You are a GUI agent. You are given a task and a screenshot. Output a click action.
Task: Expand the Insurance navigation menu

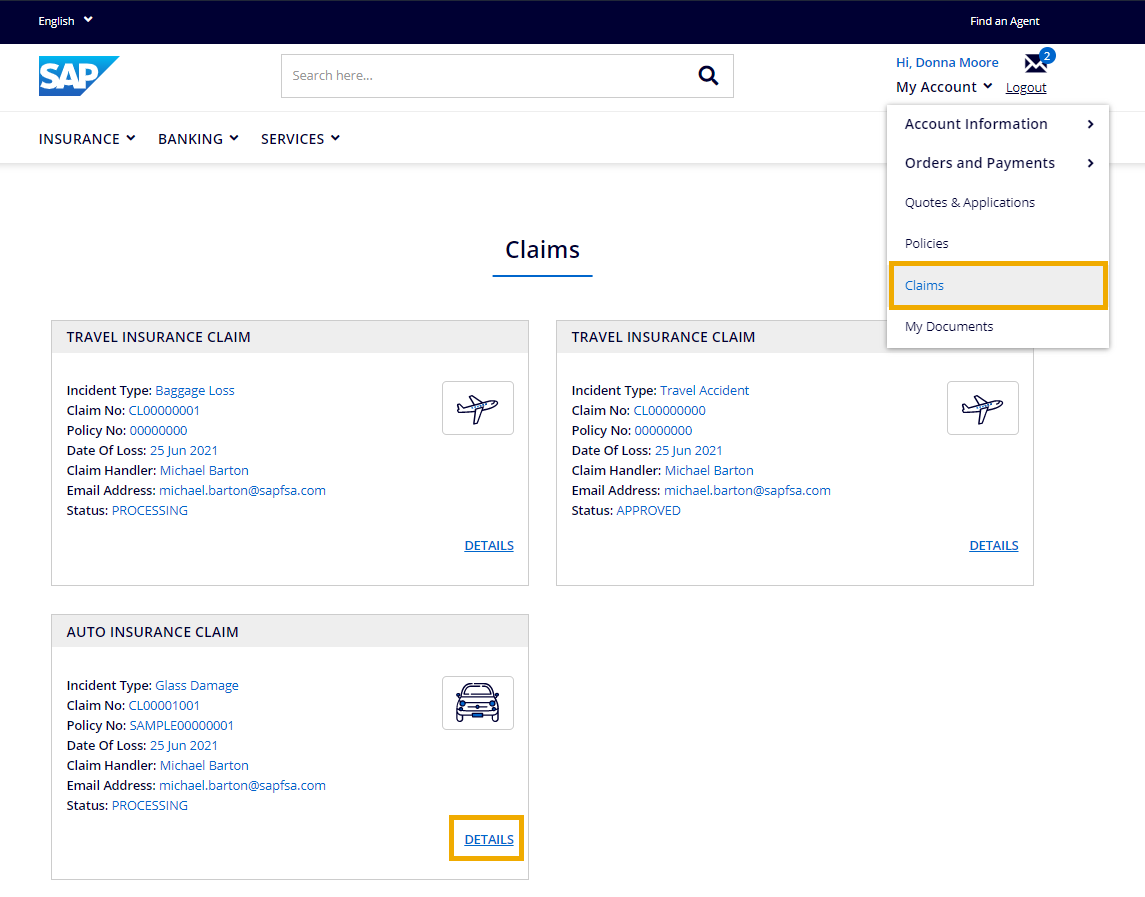click(87, 139)
